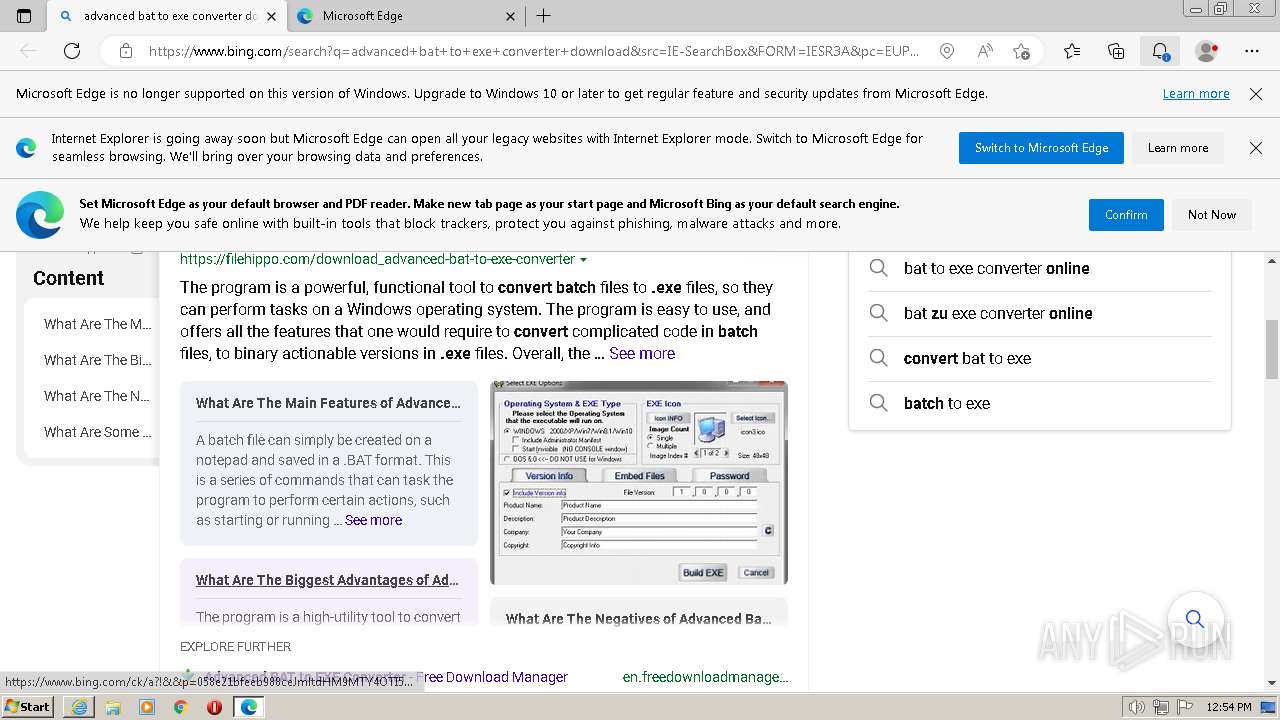Click Learn more button in IE banner
1280x720 pixels.
(x=1178, y=148)
